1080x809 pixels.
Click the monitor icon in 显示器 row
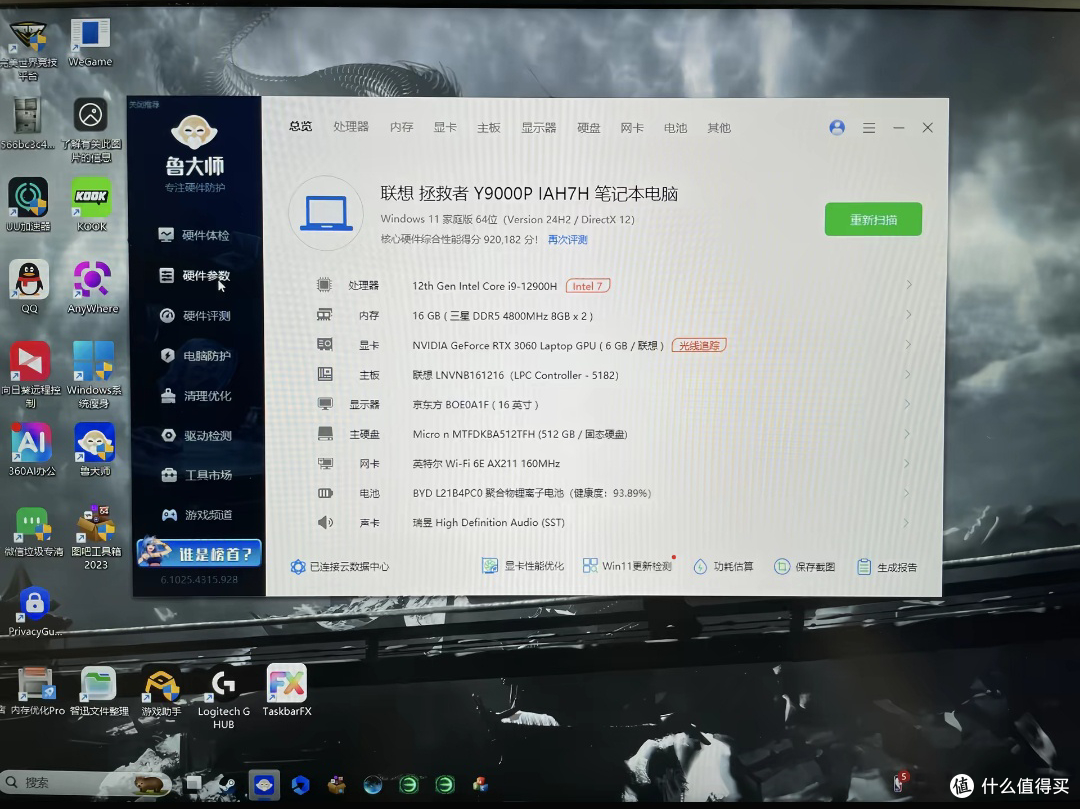pyautogui.click(x=325, y=403)
